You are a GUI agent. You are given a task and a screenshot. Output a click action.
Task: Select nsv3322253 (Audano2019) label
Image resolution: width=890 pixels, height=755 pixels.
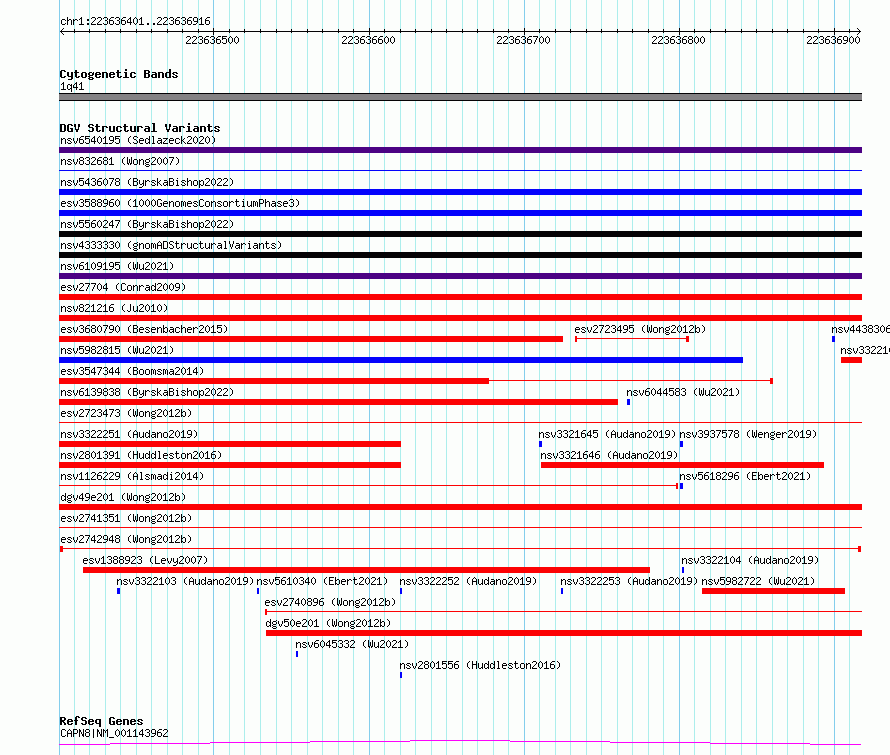click(x=629, y=581)
